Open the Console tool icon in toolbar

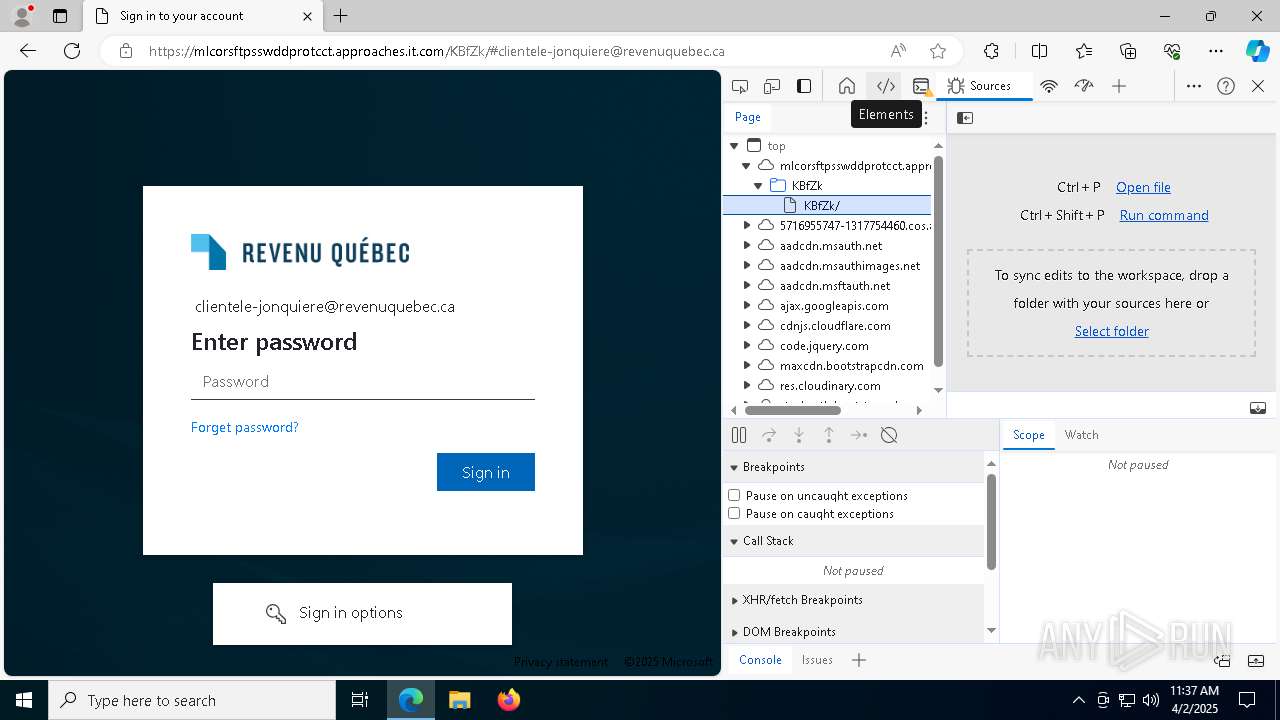coord(921,86)
